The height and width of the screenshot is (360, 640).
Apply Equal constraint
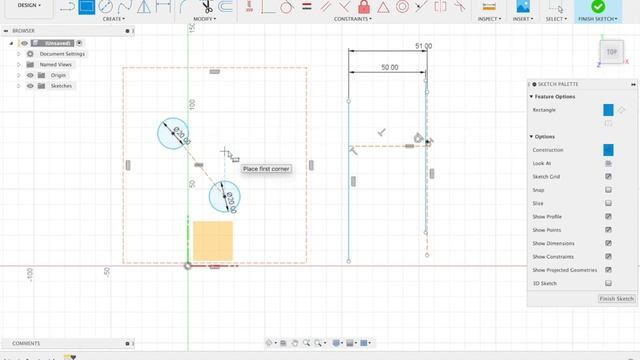click(307, 7)
